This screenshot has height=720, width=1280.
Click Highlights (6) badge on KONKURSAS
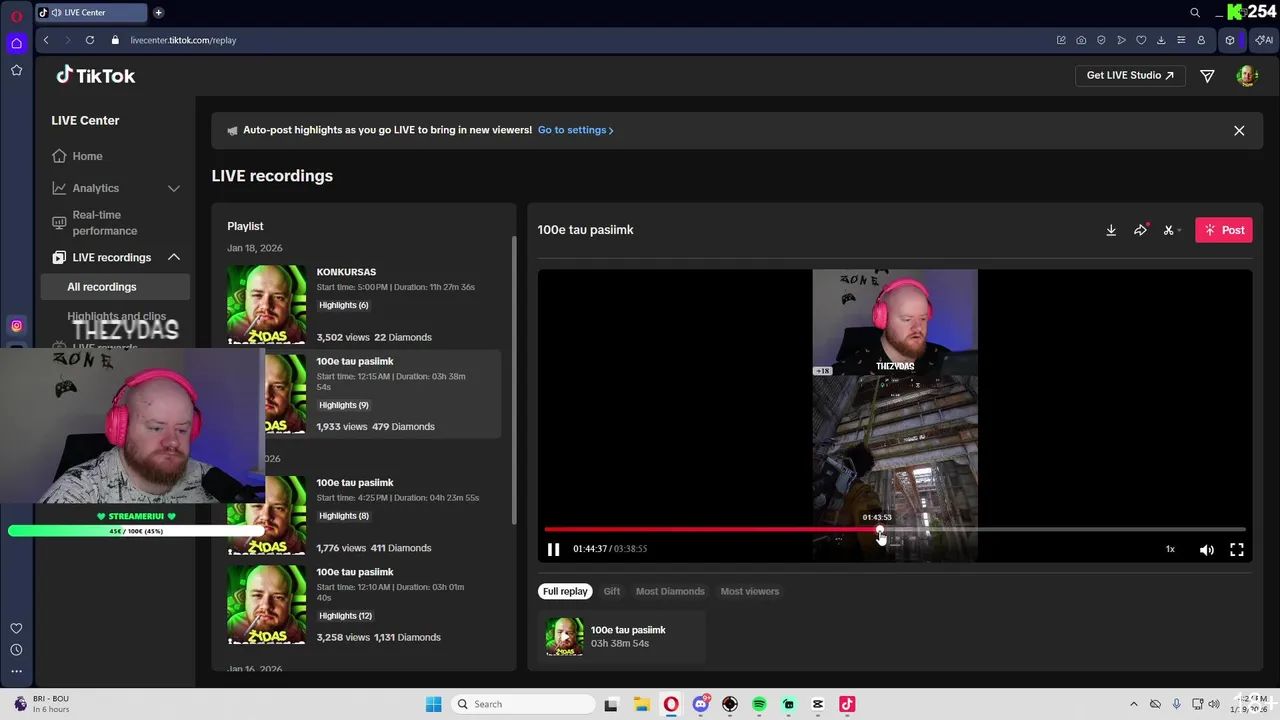click(344, 305)
